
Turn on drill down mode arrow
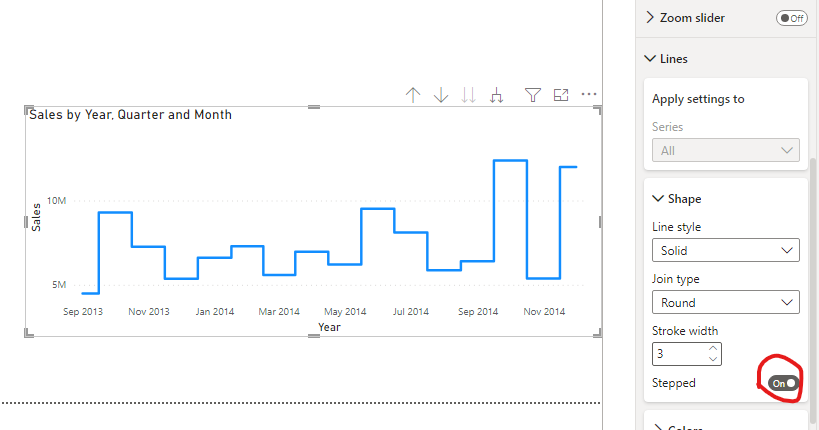tap(441, 95)
